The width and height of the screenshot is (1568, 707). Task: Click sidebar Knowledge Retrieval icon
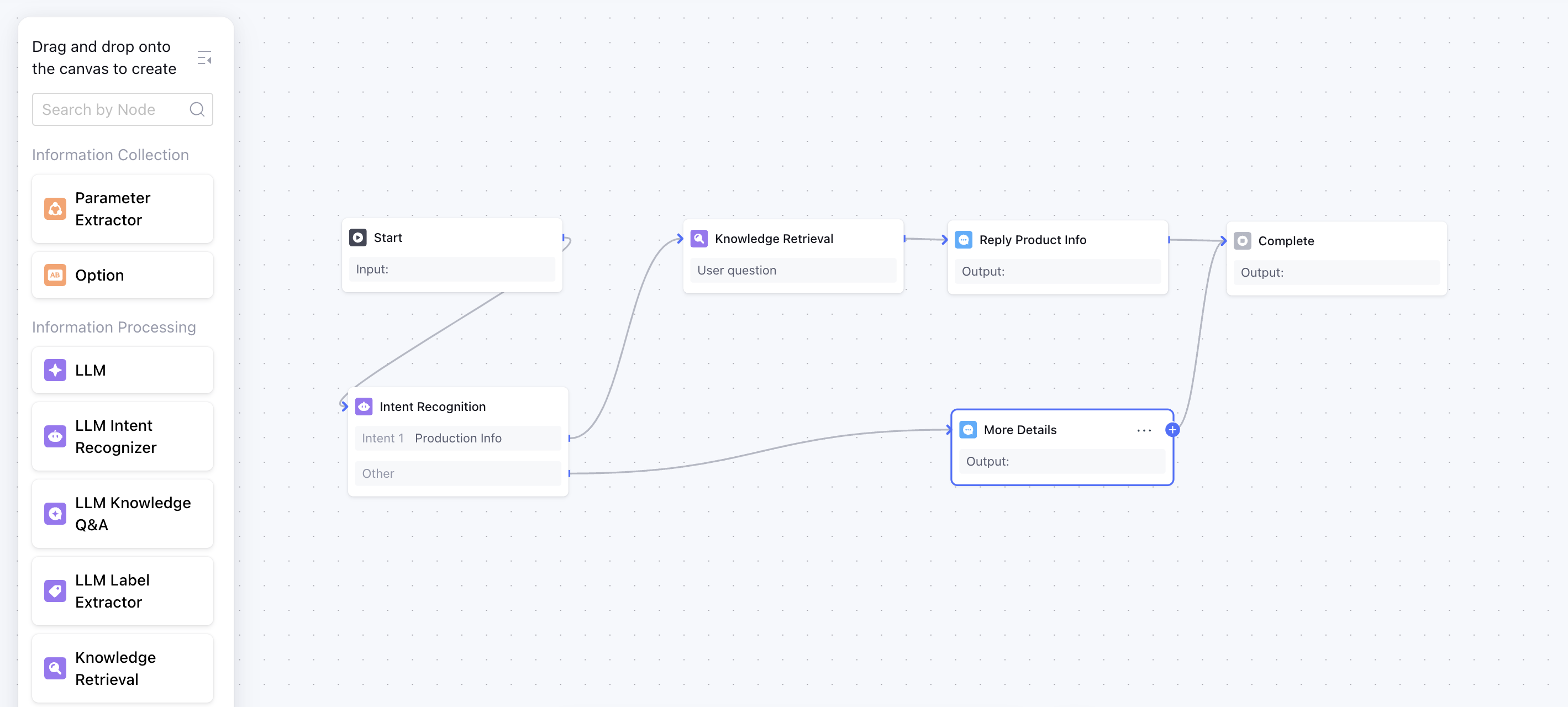55,668
